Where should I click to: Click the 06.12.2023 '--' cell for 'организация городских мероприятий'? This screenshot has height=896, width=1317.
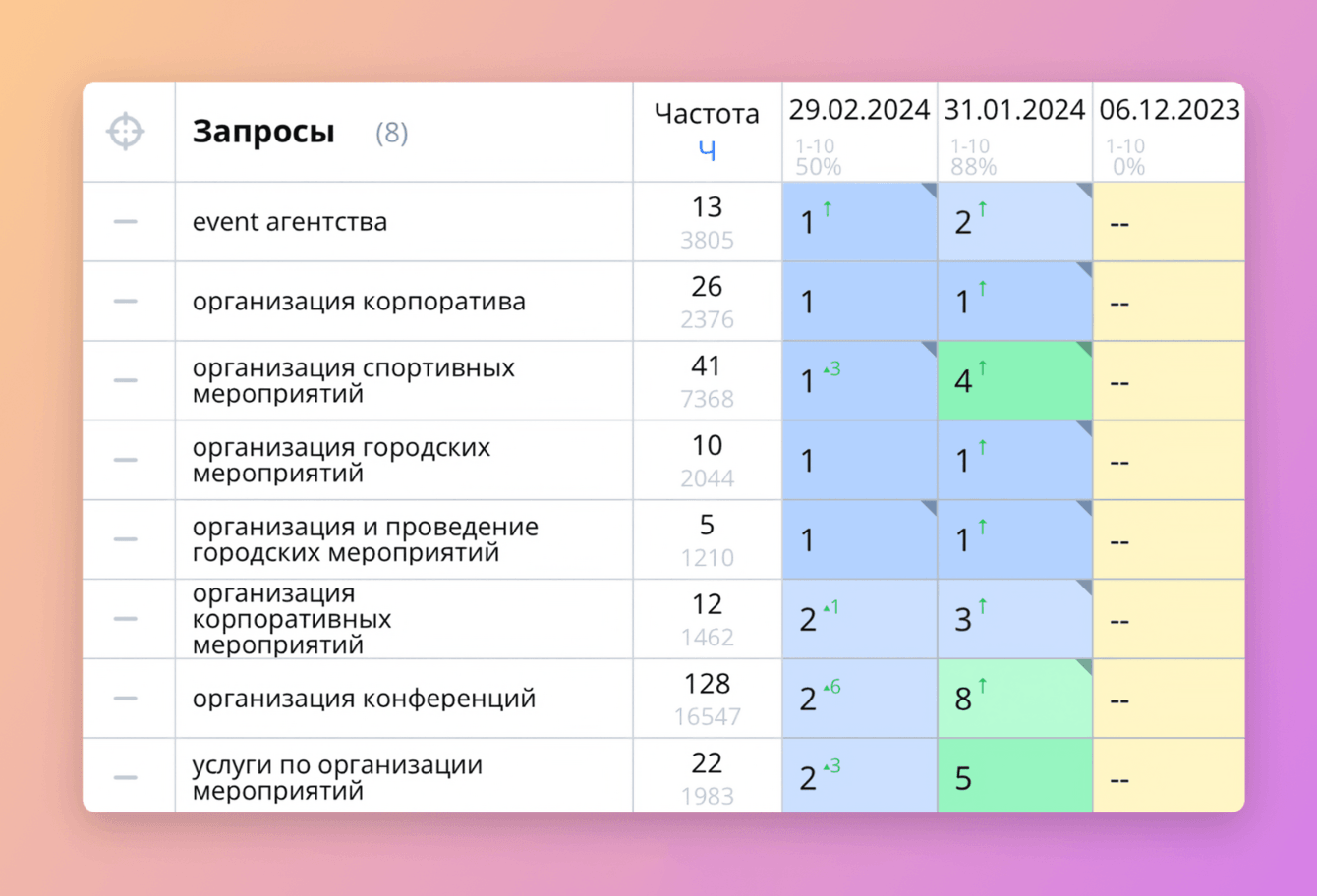pos(1170,460)
